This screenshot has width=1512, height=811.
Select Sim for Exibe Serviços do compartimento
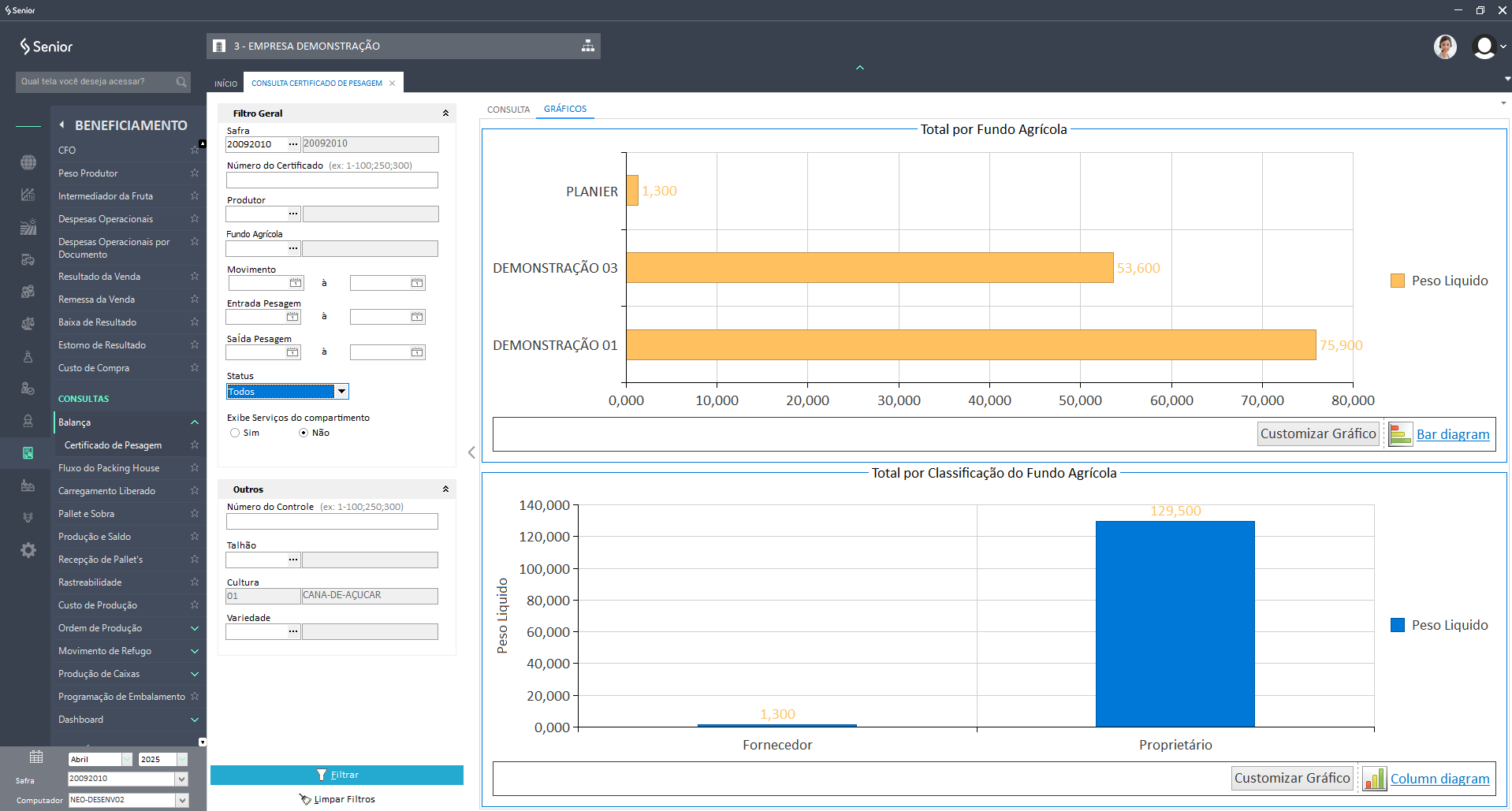pyautogui.click(x=235, y=433)
